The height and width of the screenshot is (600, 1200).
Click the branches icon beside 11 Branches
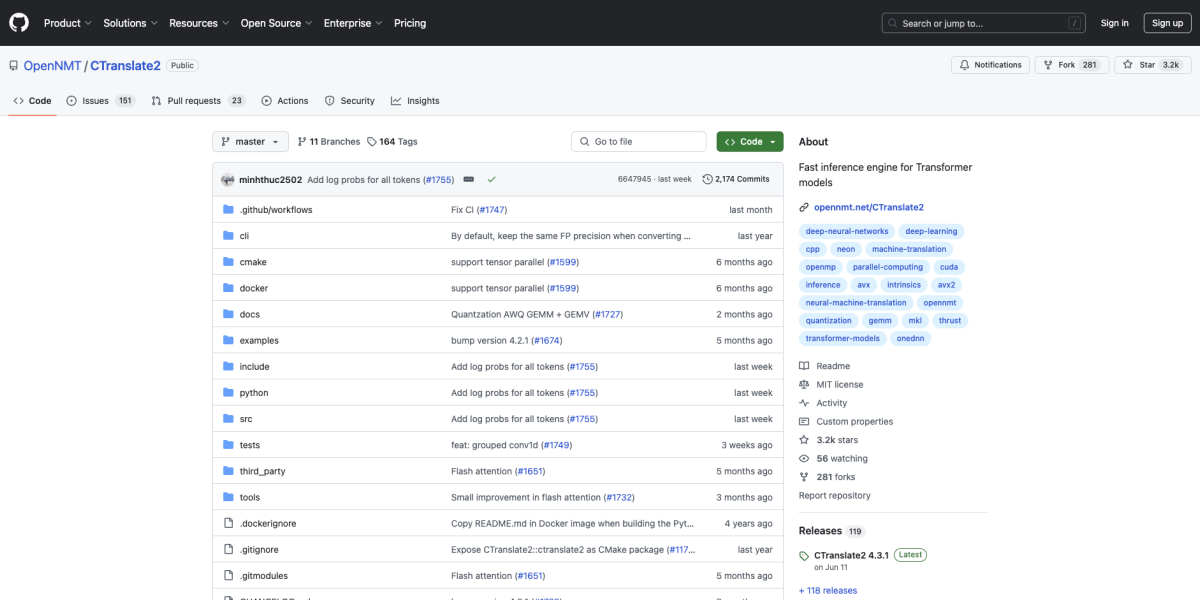(302, 142)
